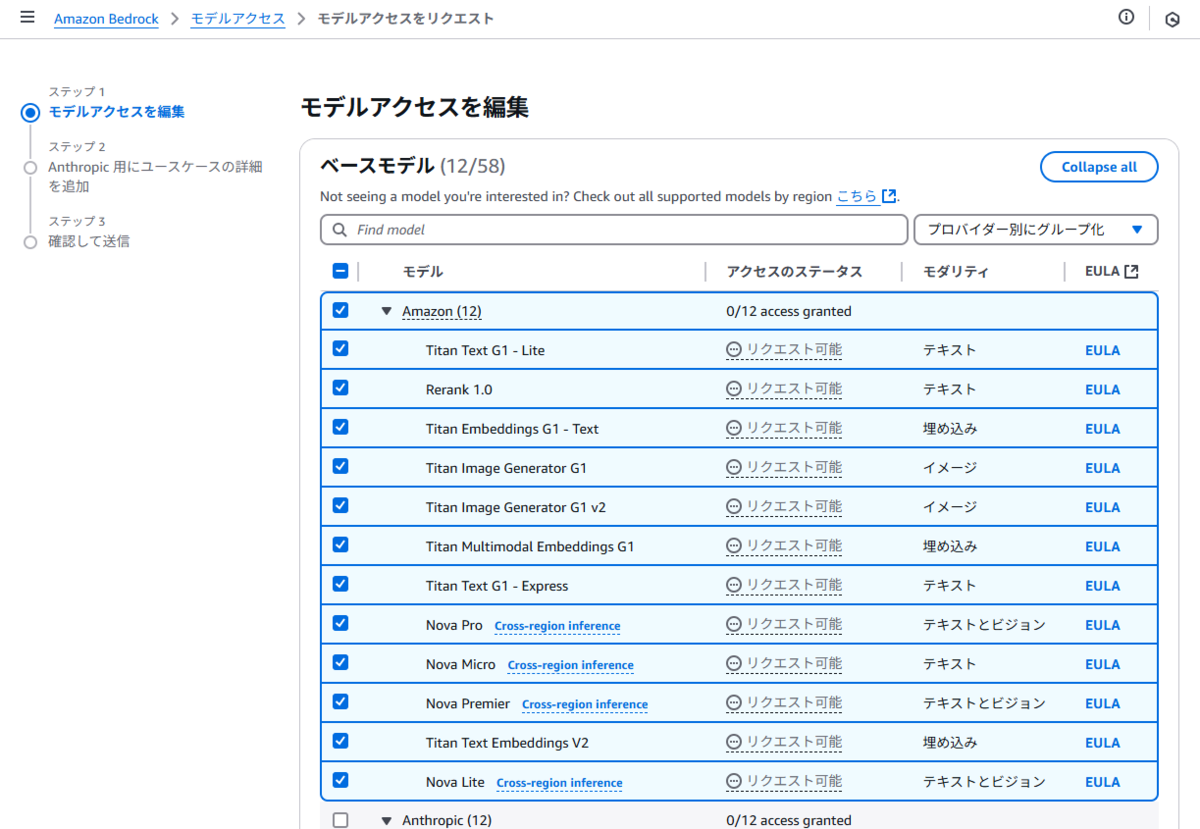Image resolution: width=1200 pixels, height=829 pixels.
Task: Uncheck the Amazon (12) group checkbox
Action: [340, 310]
